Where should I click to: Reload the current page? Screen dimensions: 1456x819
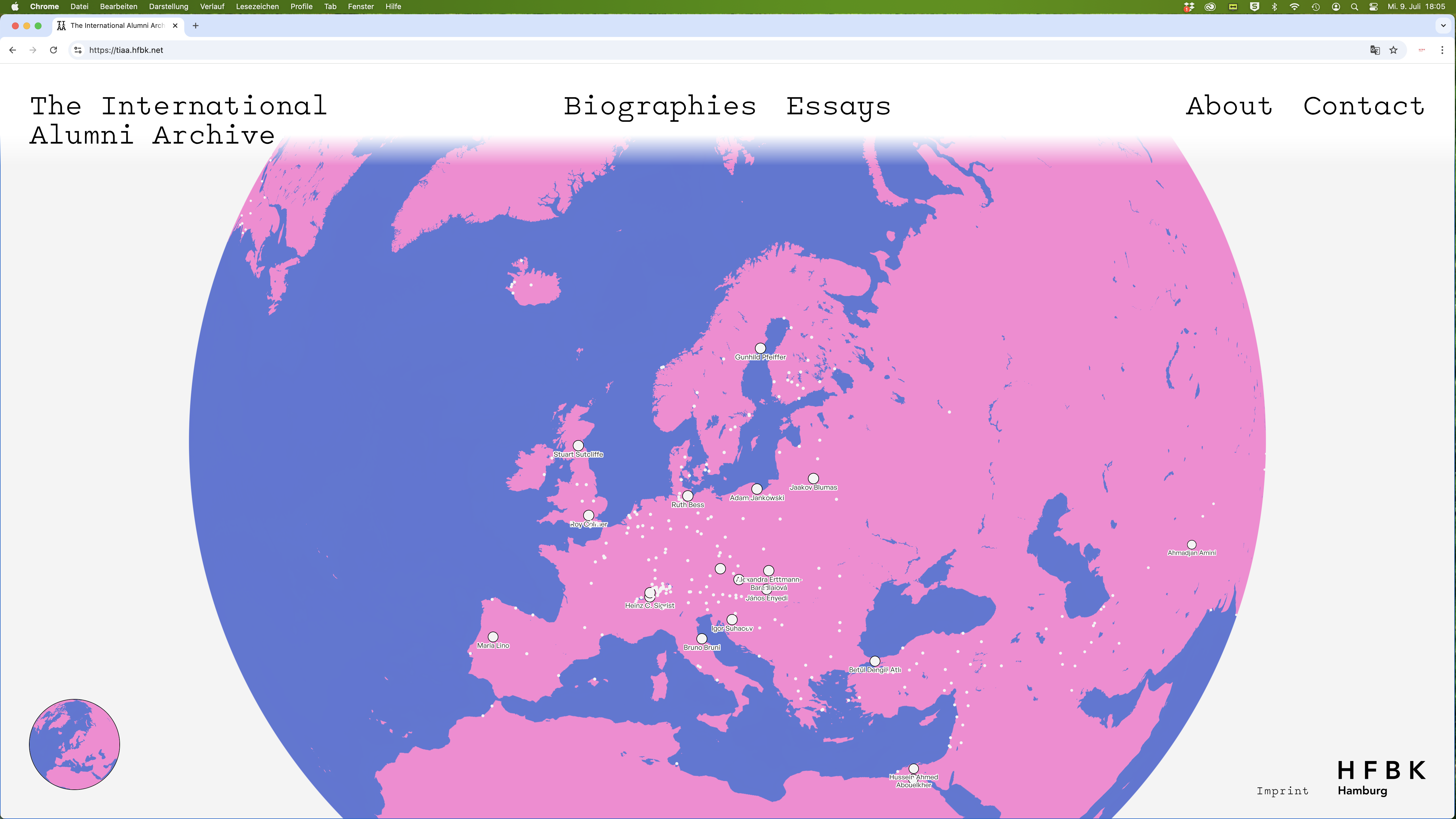coord(53,50)
